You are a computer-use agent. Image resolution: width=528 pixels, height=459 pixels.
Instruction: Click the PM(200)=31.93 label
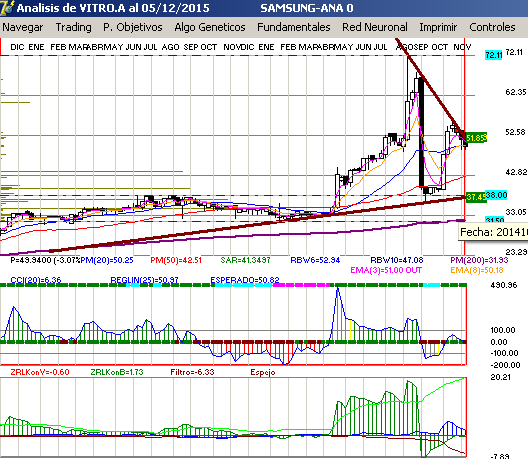pyautogui.click(x=479, y=260)
